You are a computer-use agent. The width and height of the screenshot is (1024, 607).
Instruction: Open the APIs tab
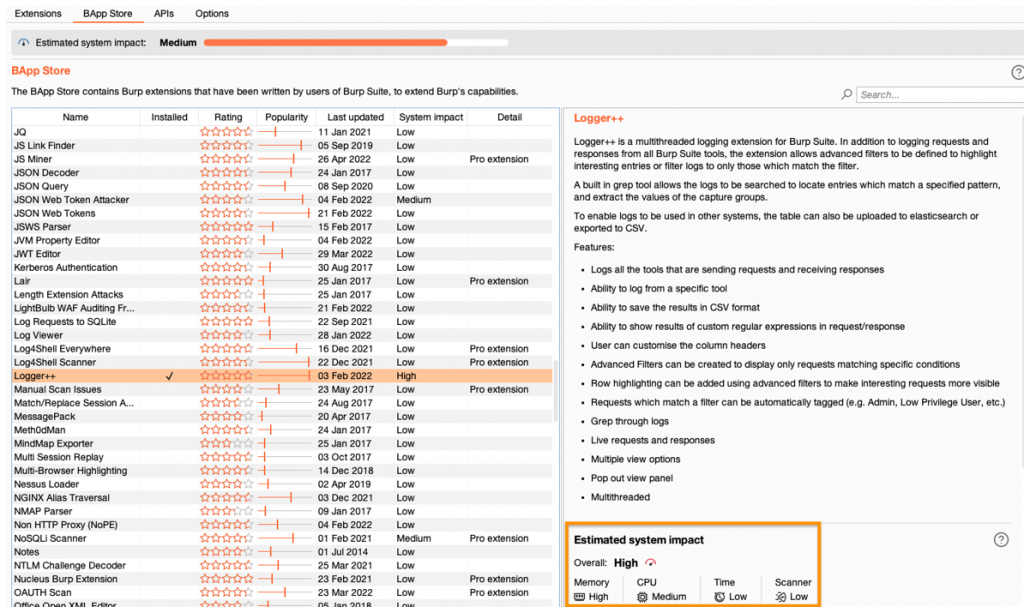coord(163,13)
